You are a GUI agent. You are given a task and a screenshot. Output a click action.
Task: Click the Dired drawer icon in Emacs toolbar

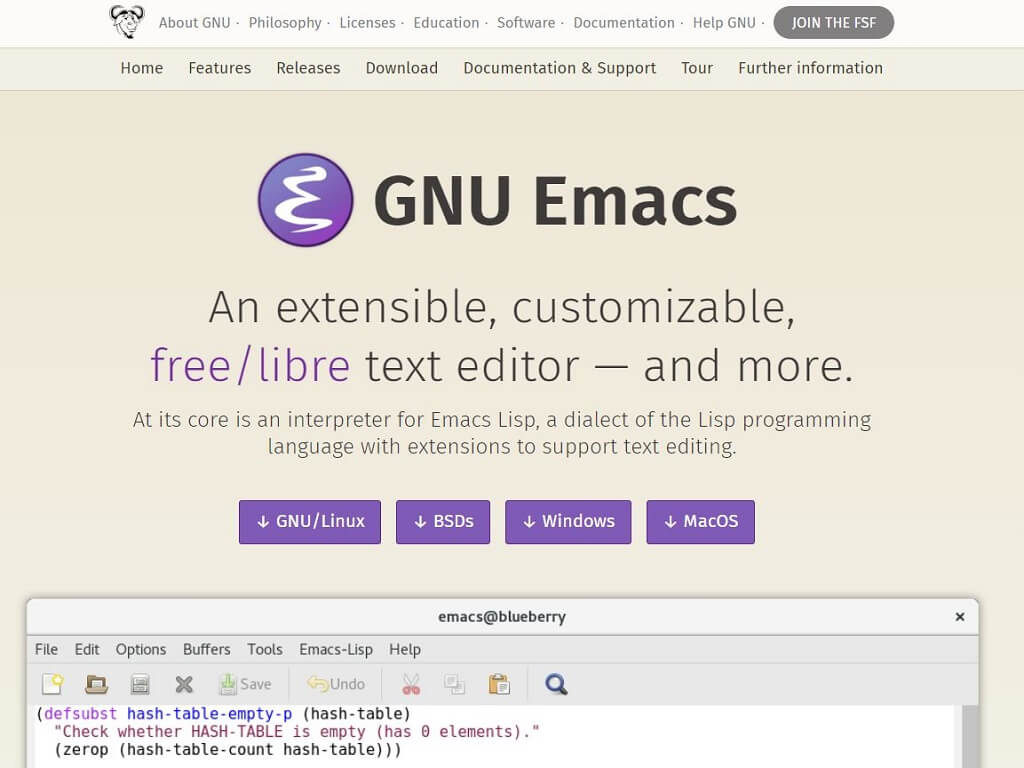click(140, 684)
